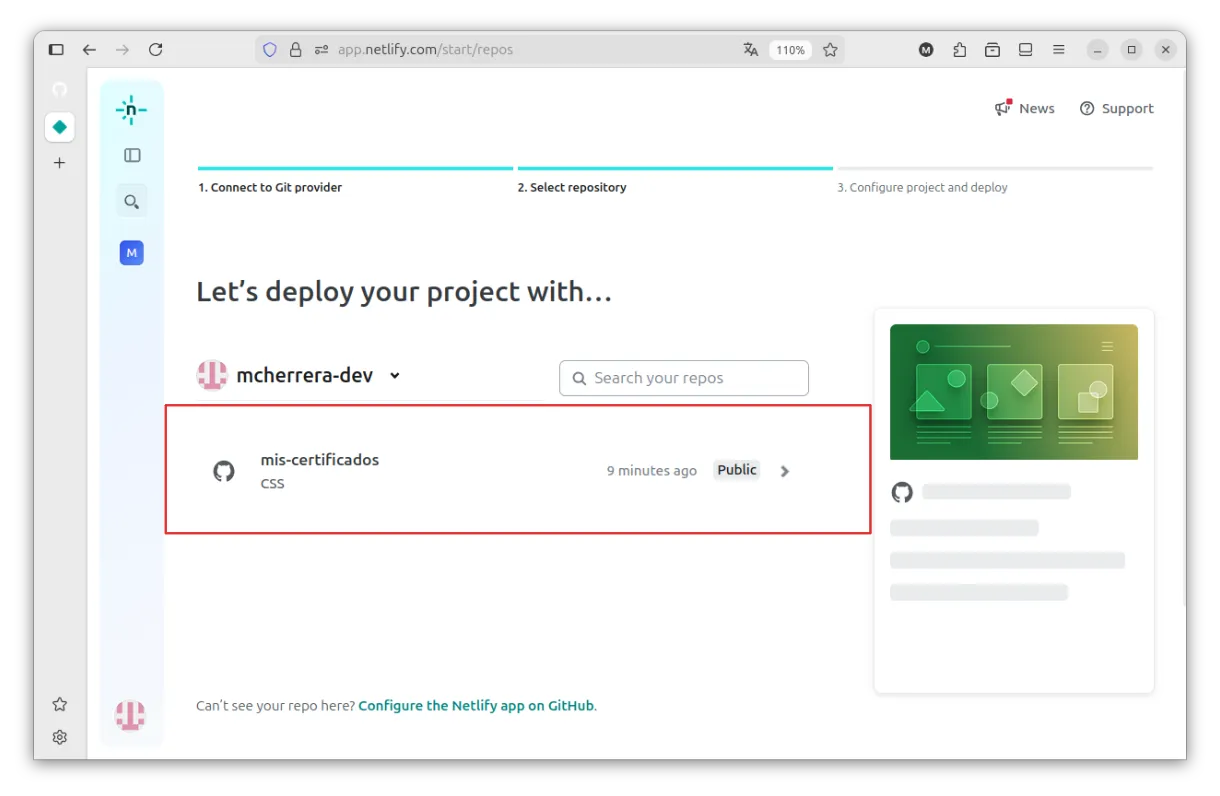
Task: Click Configure the Netlify app on GitHub link
Action: click(x=476, y=705)
